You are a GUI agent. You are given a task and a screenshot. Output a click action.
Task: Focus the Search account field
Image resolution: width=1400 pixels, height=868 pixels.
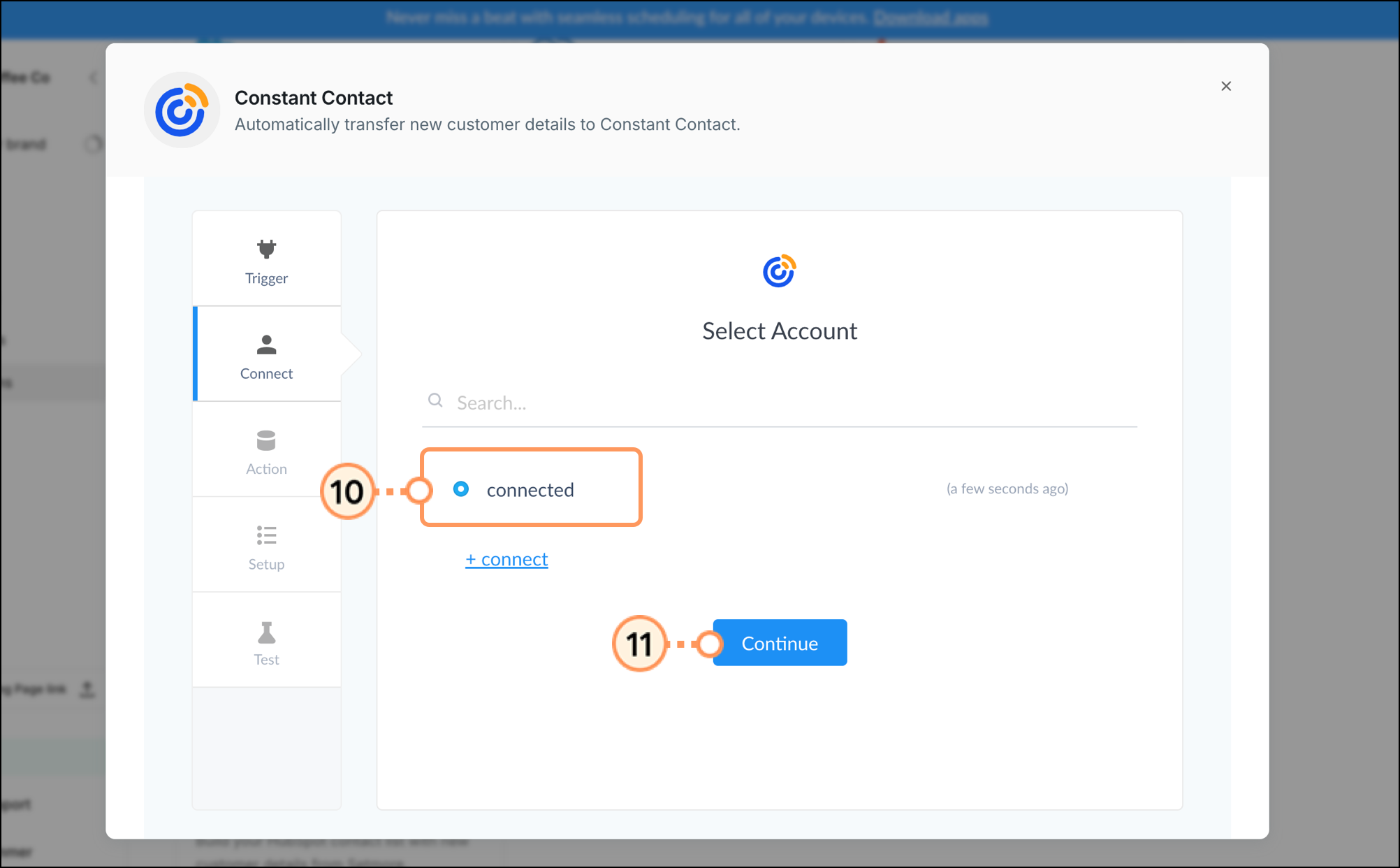[780, 403]
